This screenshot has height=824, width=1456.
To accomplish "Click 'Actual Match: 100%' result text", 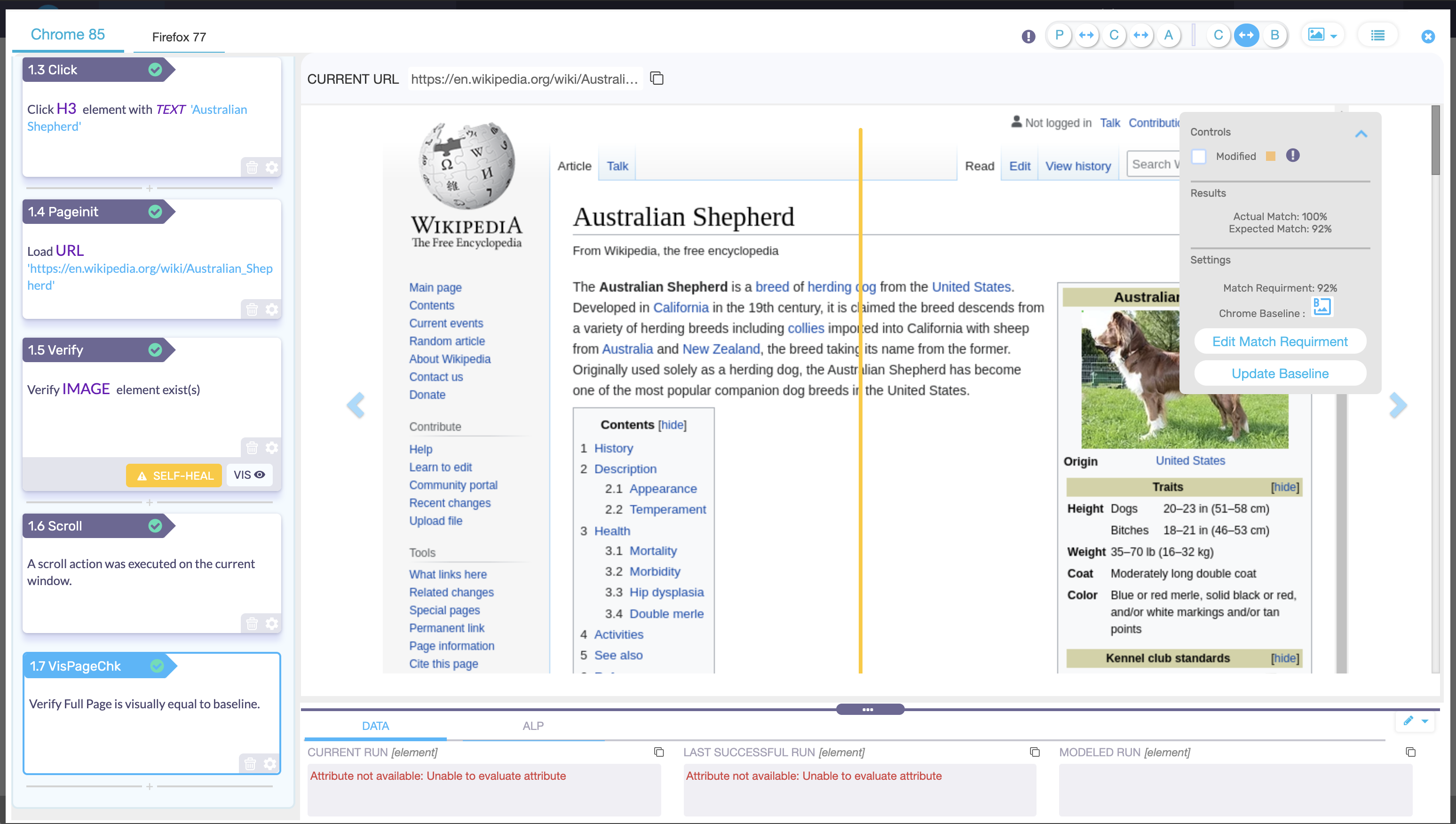I will [x=1280, y=216].
